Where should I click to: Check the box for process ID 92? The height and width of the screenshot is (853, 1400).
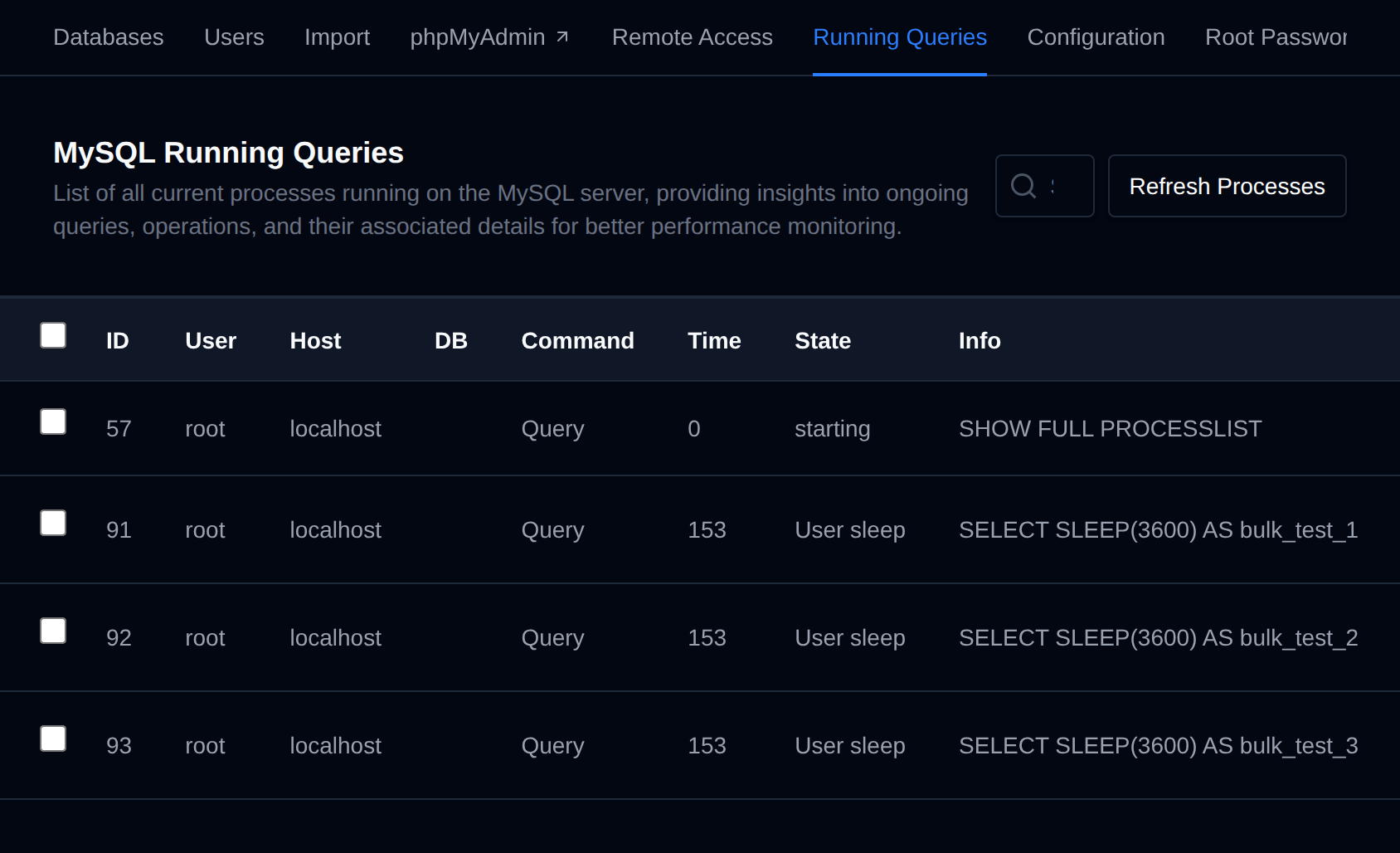(53, 631)
